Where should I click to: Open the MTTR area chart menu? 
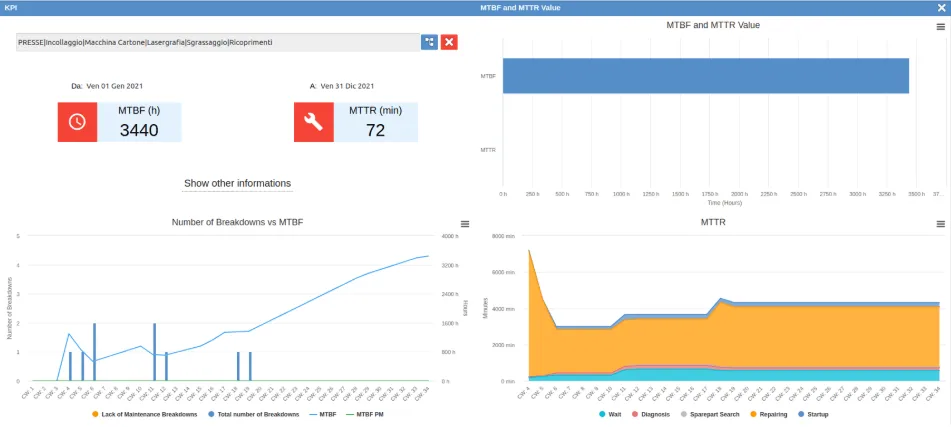point(940,224)
